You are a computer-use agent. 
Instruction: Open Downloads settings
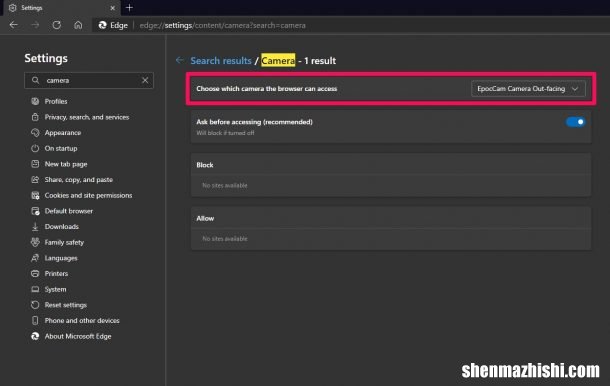61,226
